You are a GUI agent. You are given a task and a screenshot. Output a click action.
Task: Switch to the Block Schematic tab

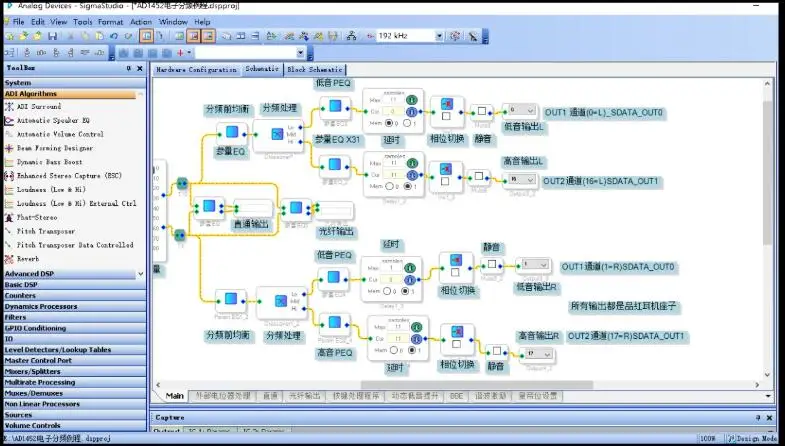click(x=315, y=70)
